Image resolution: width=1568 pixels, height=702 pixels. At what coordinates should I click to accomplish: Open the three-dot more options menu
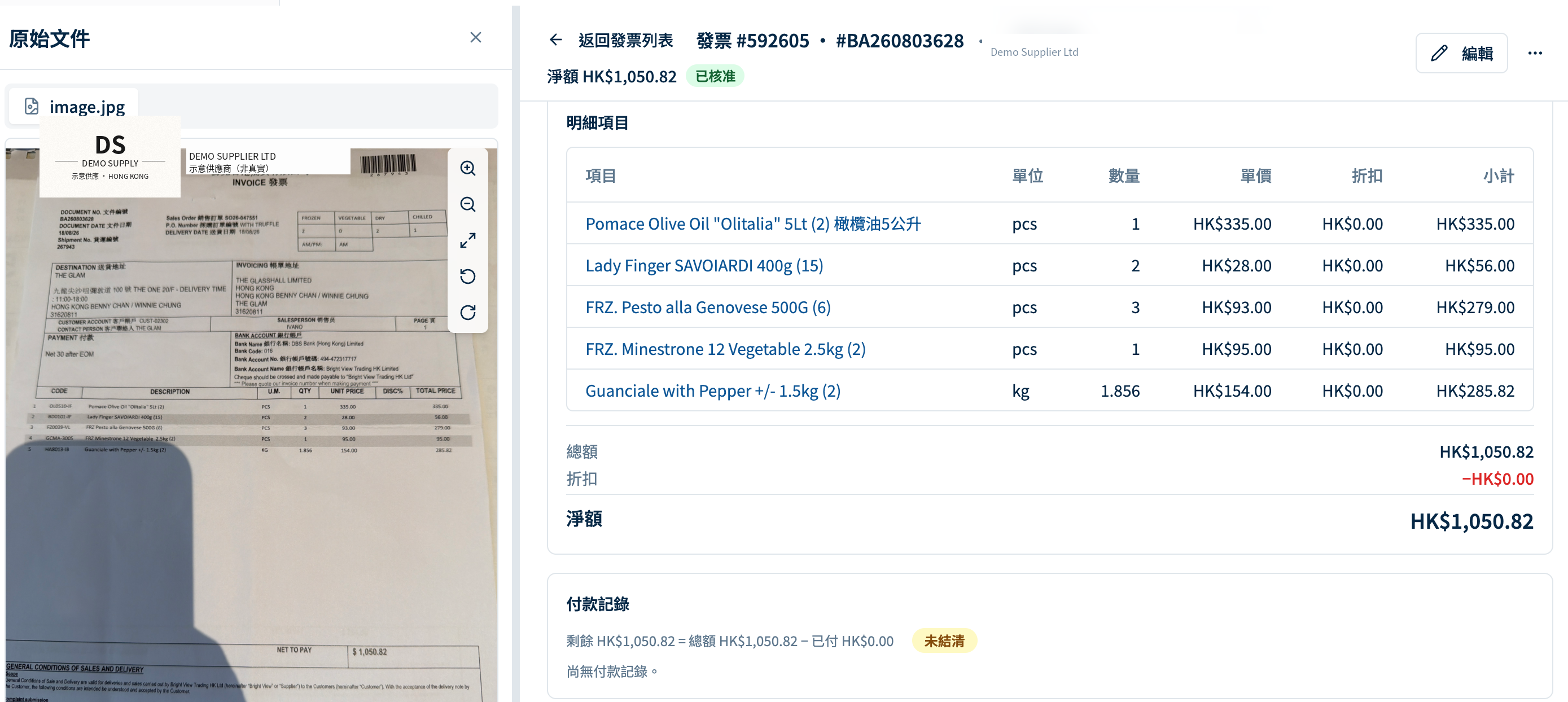1535,53
